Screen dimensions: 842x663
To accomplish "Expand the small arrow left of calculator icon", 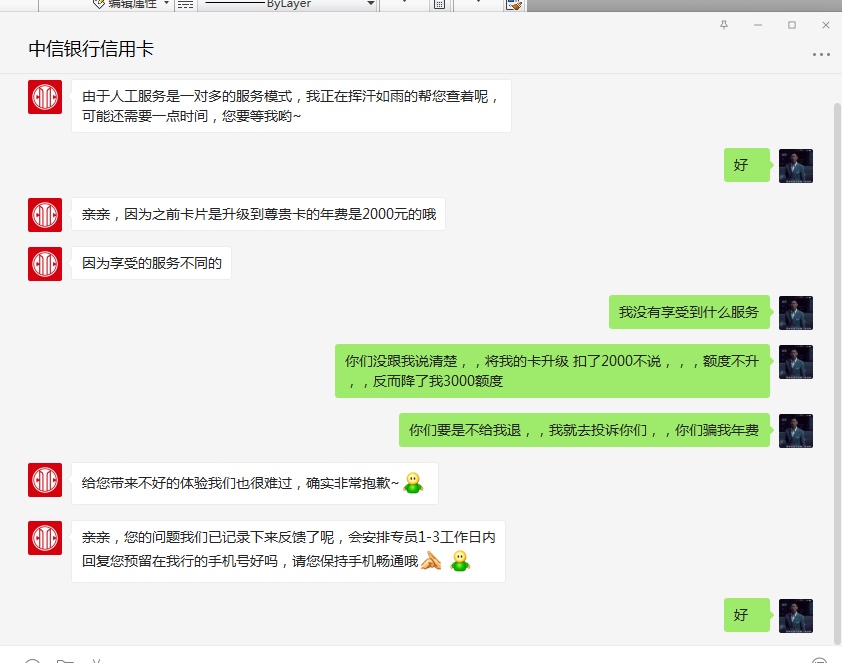I will coord(404,2).
